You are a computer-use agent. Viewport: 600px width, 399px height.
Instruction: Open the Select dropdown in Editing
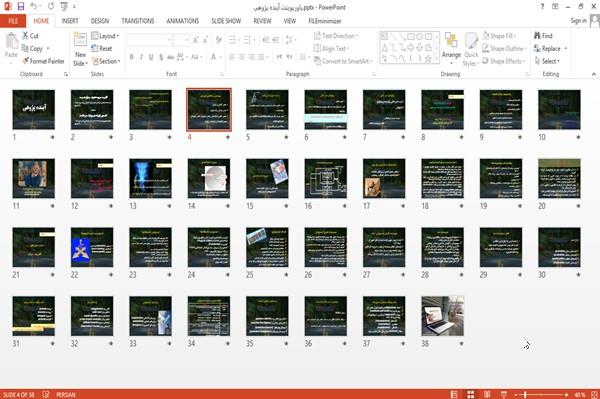pos(548,61)
